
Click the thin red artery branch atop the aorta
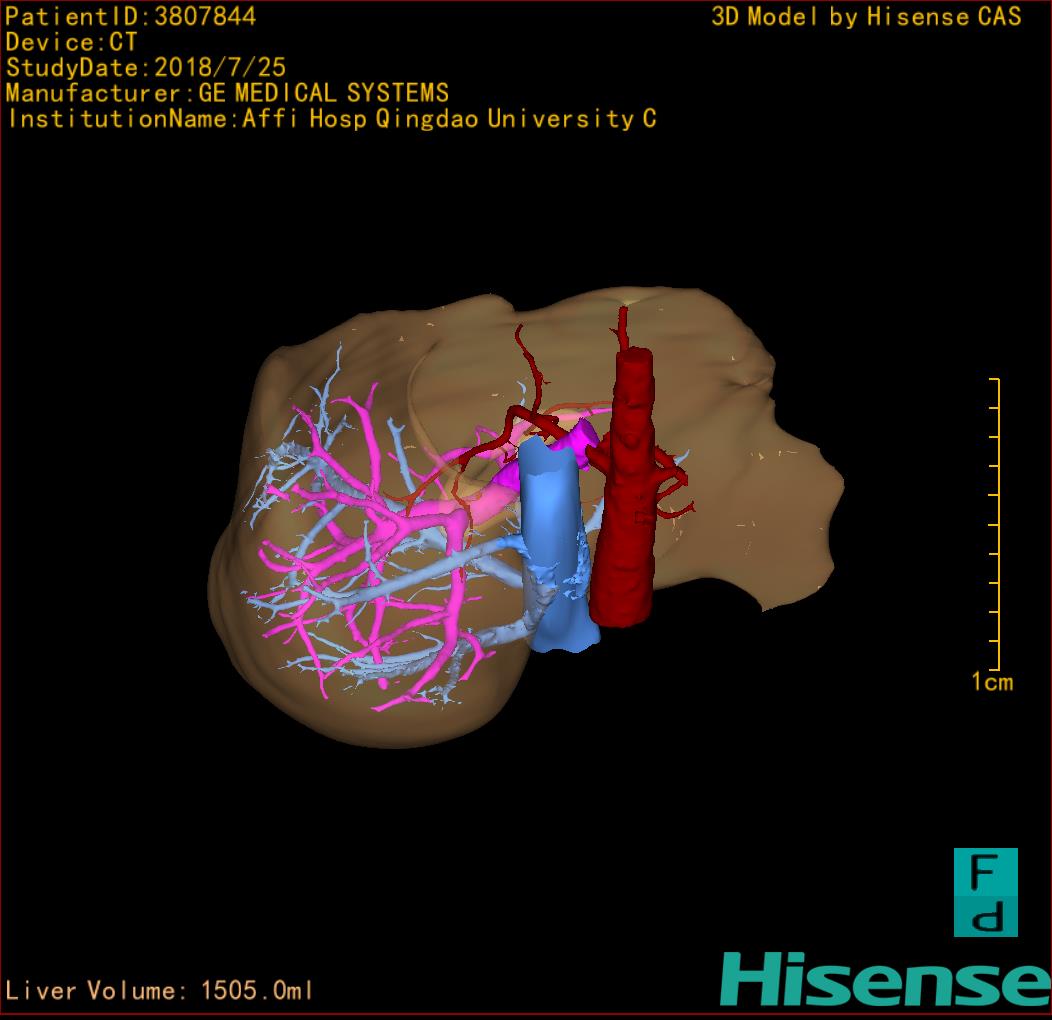pos(622,327)
